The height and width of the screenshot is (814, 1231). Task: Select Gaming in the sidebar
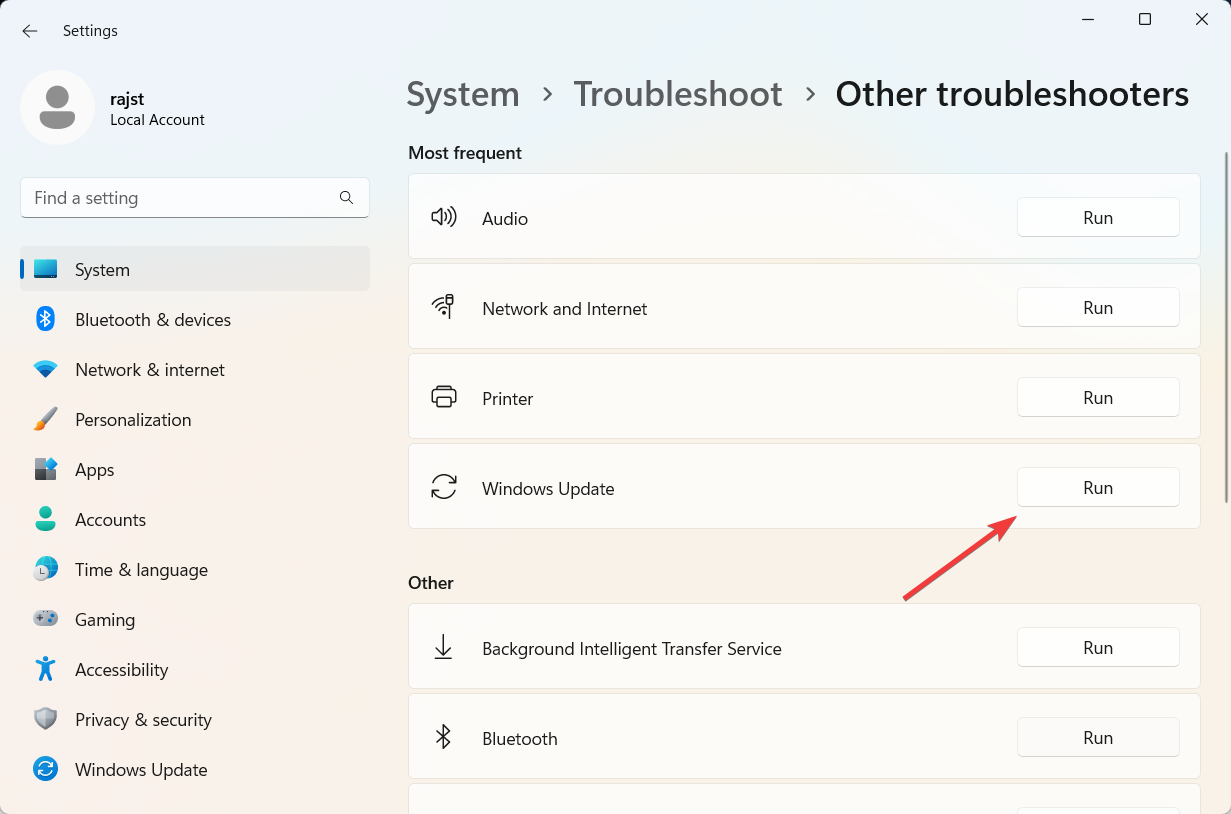195,619
